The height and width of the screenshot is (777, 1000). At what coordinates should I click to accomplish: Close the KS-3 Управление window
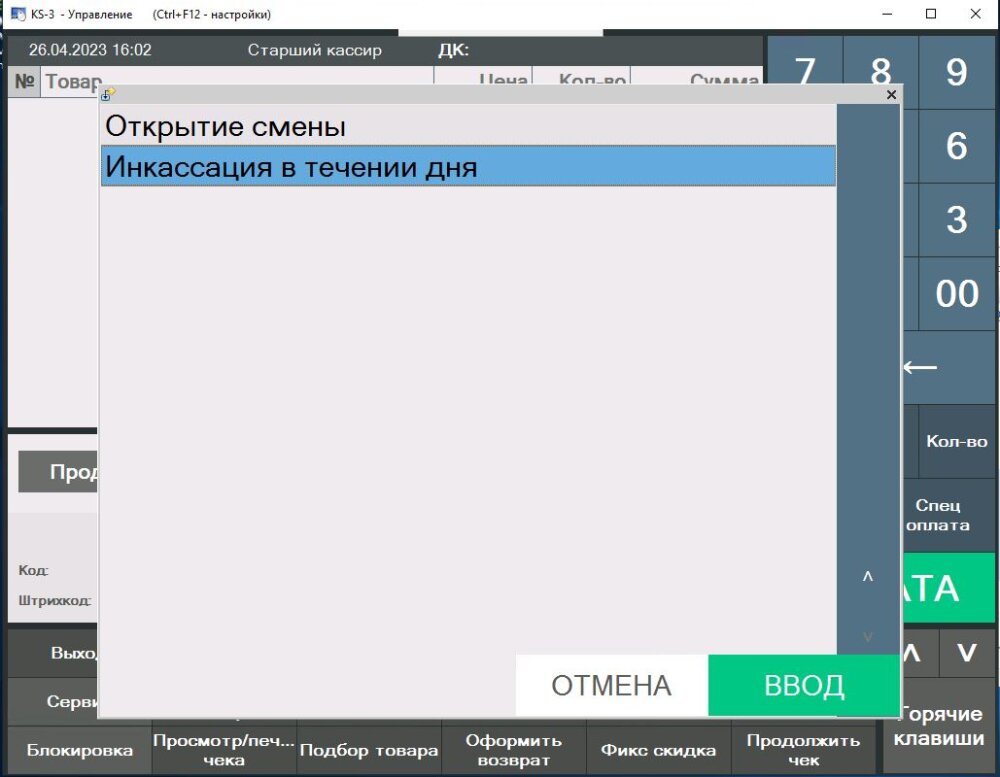(x=976, y=13)
